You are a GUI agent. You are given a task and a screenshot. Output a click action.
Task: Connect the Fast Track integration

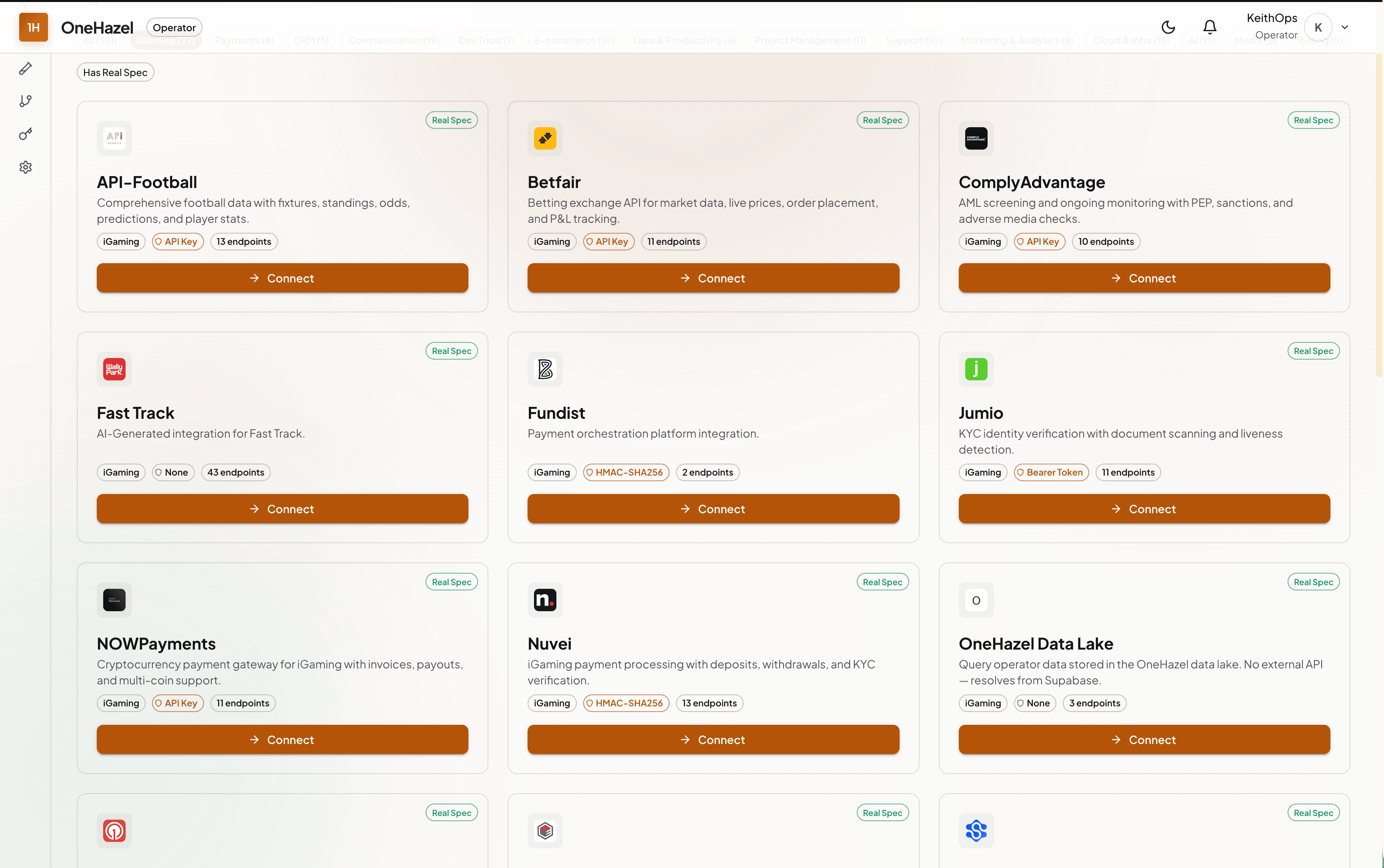pyautogui.click(x=282, y=509)
